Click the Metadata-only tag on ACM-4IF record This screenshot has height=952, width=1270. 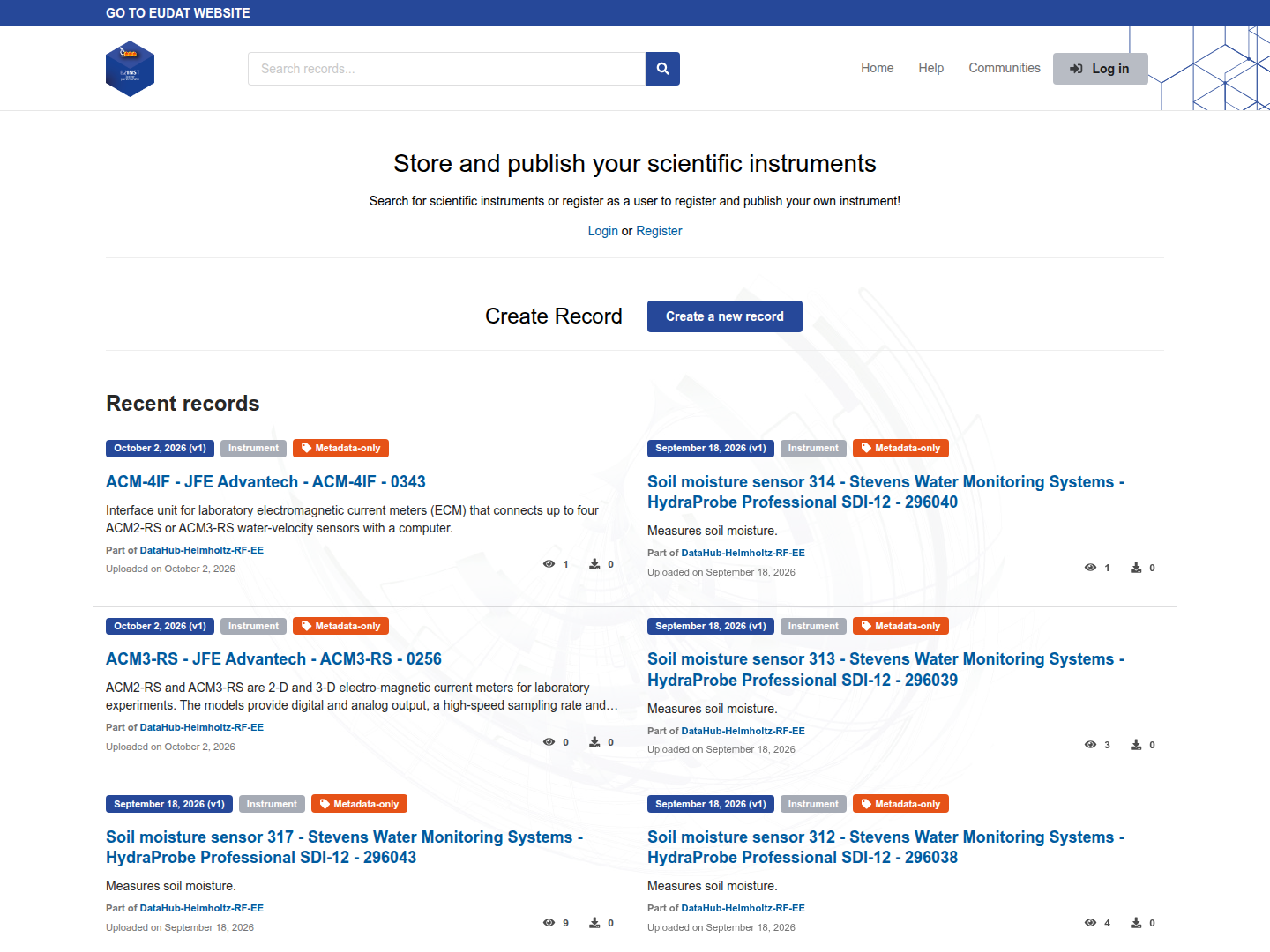pyautogui.click(x=340, y=449)
